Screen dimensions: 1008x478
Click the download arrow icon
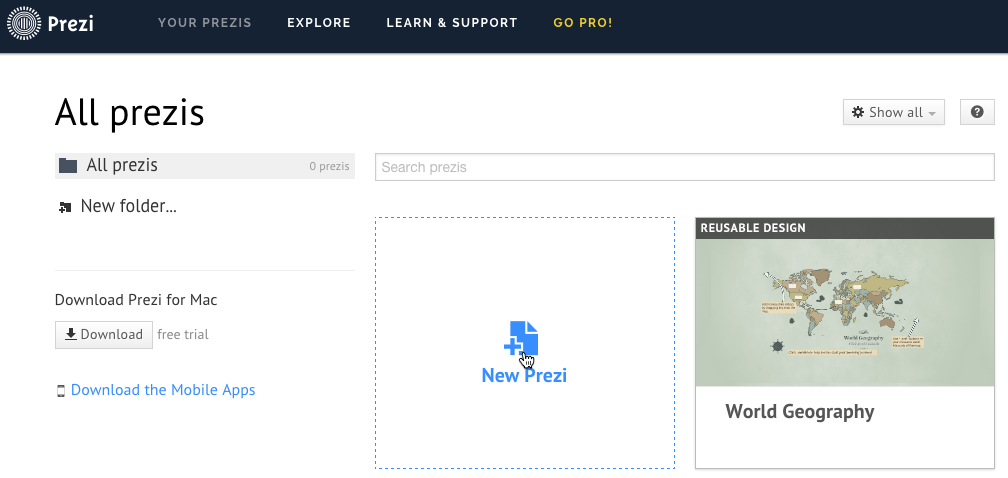[x=71, y=335]
